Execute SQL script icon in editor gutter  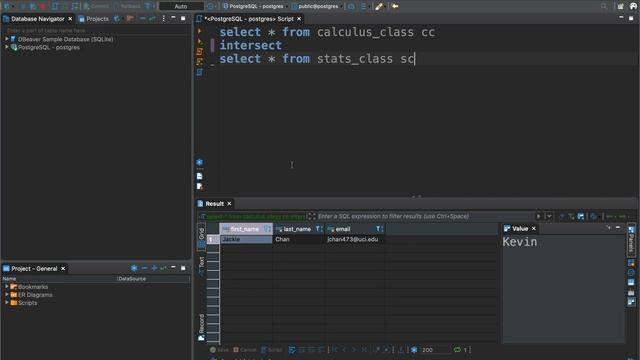[200, 51]
